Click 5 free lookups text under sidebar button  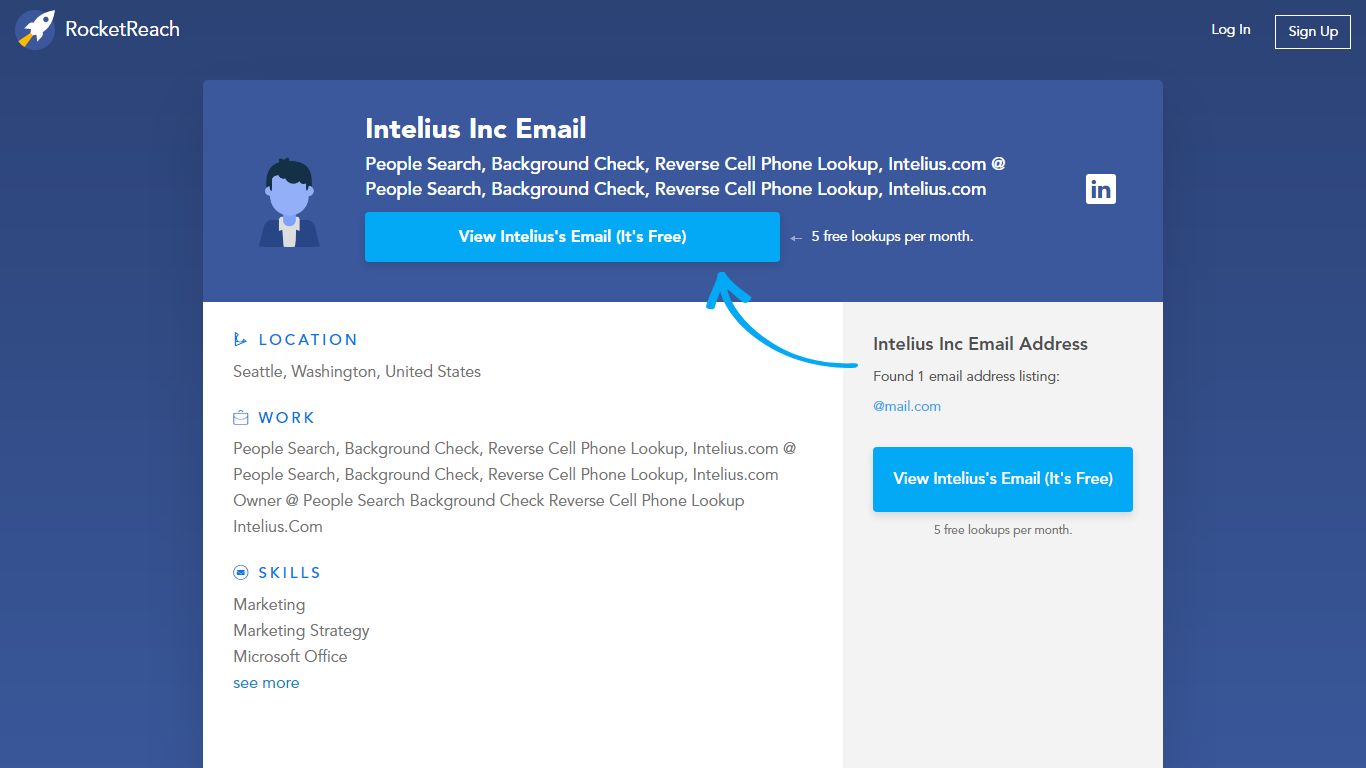click(x=1003, y=530)
